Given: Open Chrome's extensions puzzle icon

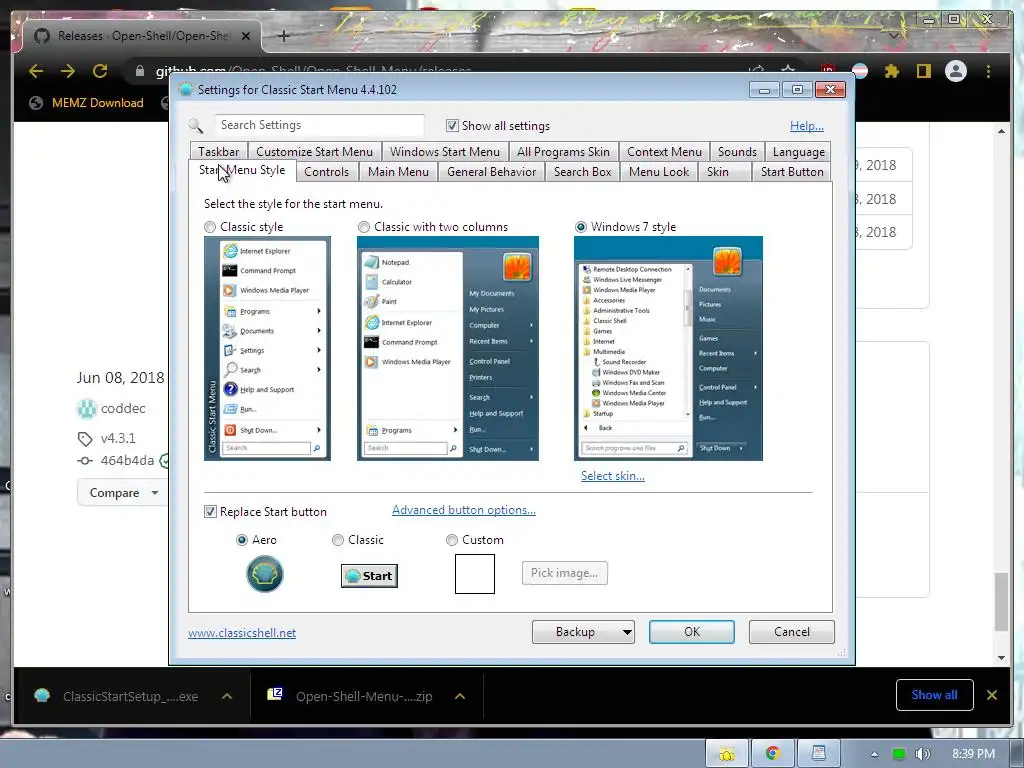Looking at the screenshot, I should (891, 71).
